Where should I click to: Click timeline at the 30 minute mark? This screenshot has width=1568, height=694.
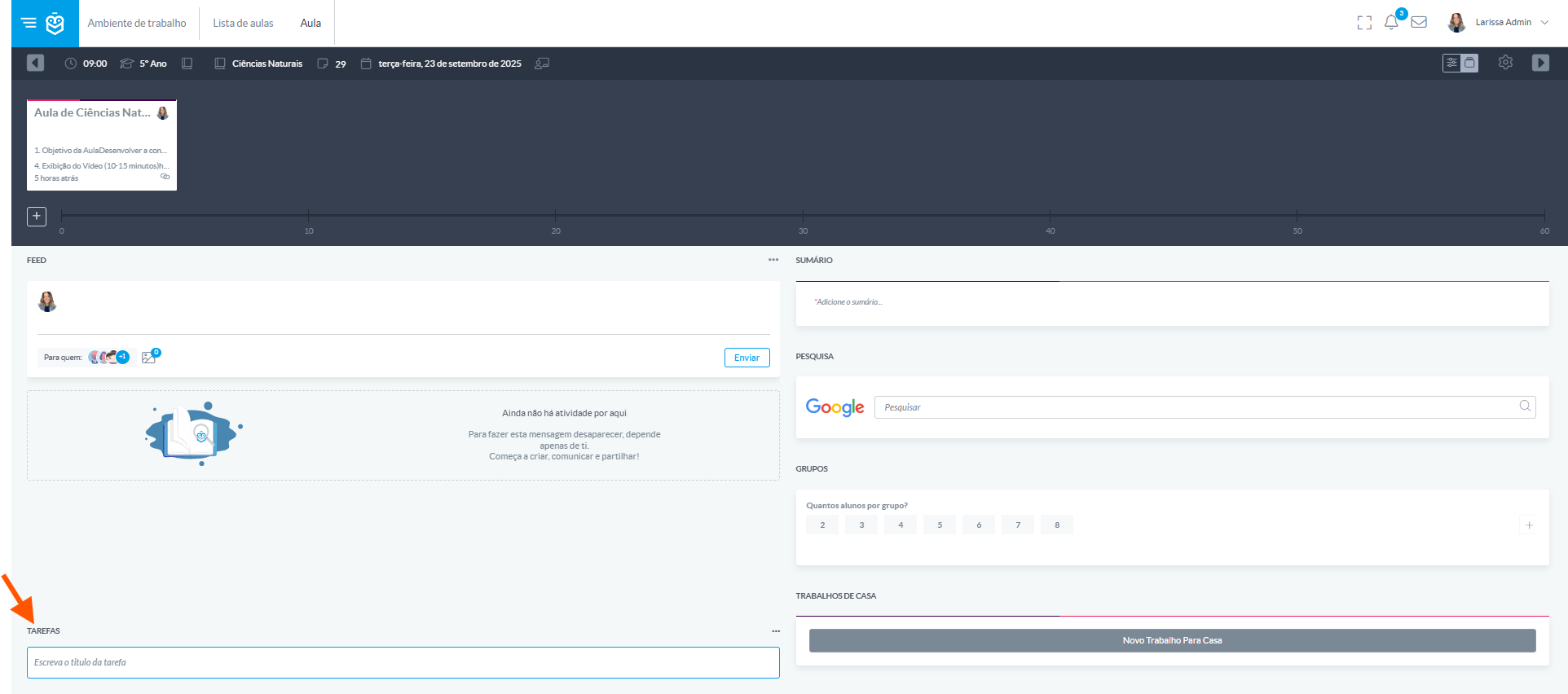tap(803, 216)
